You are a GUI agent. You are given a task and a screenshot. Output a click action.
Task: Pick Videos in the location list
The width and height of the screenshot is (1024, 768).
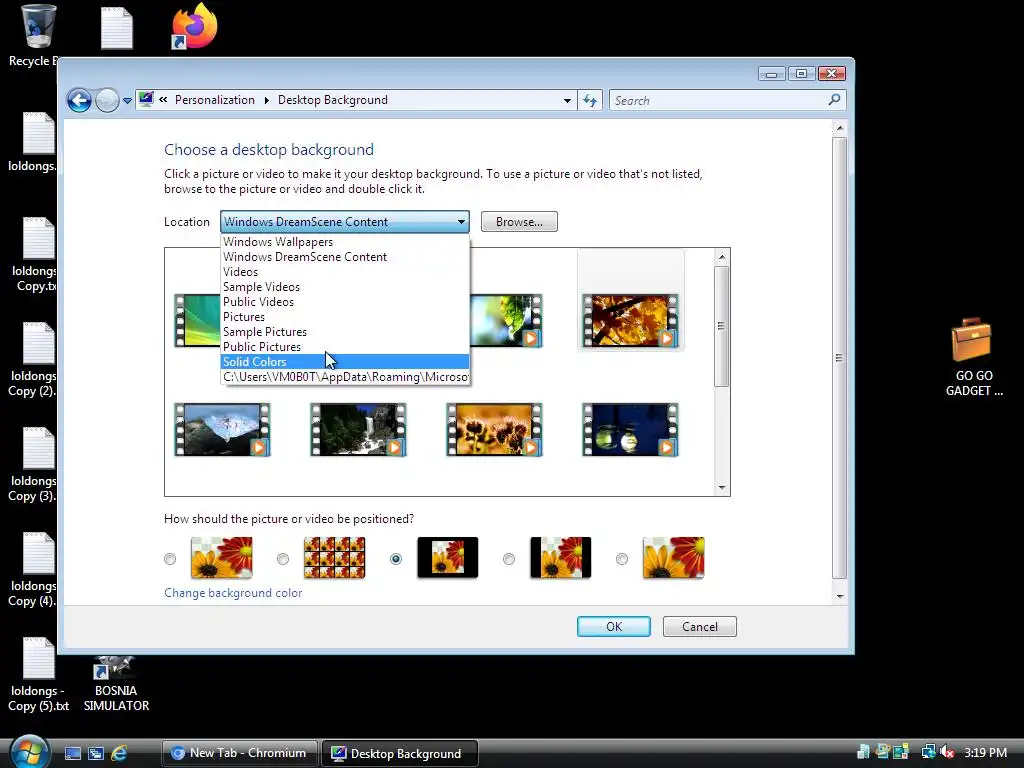point(345,272)
